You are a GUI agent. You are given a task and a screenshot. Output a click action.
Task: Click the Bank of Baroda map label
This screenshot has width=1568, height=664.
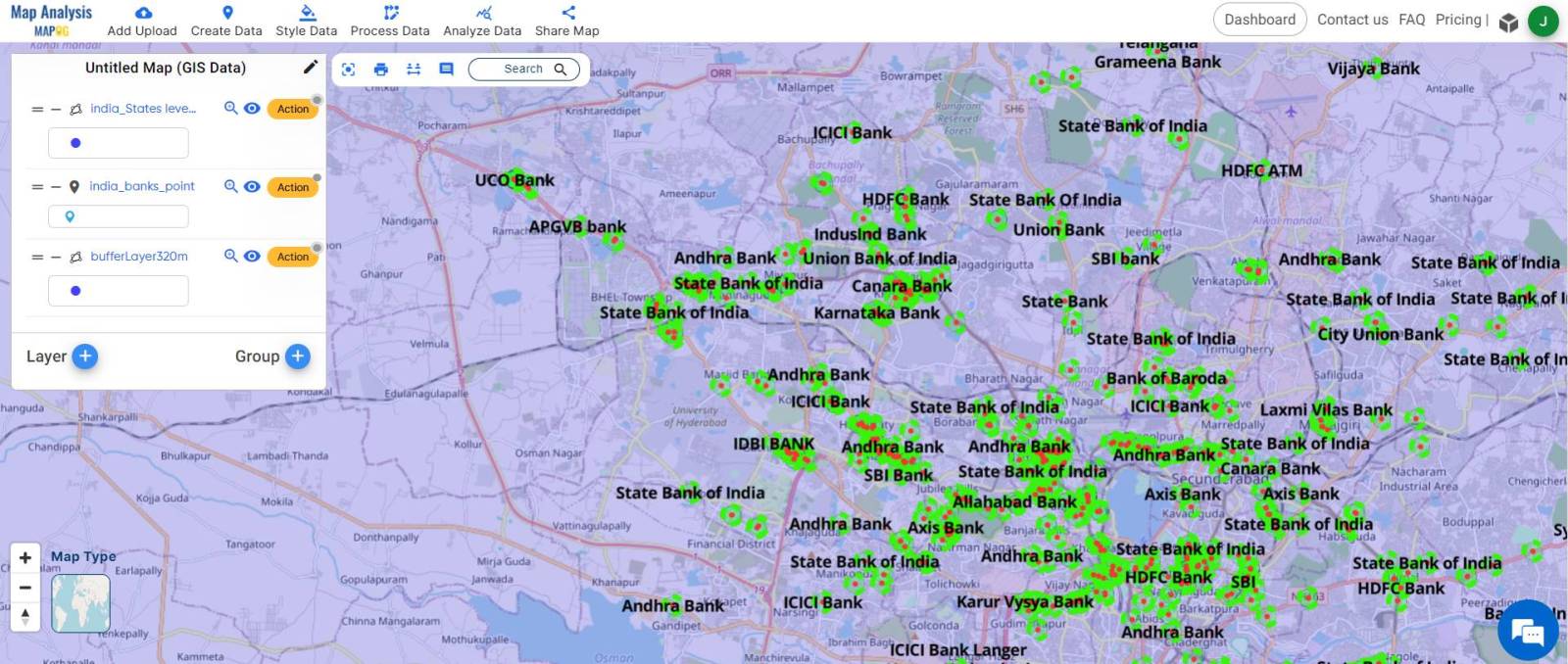1166,378
